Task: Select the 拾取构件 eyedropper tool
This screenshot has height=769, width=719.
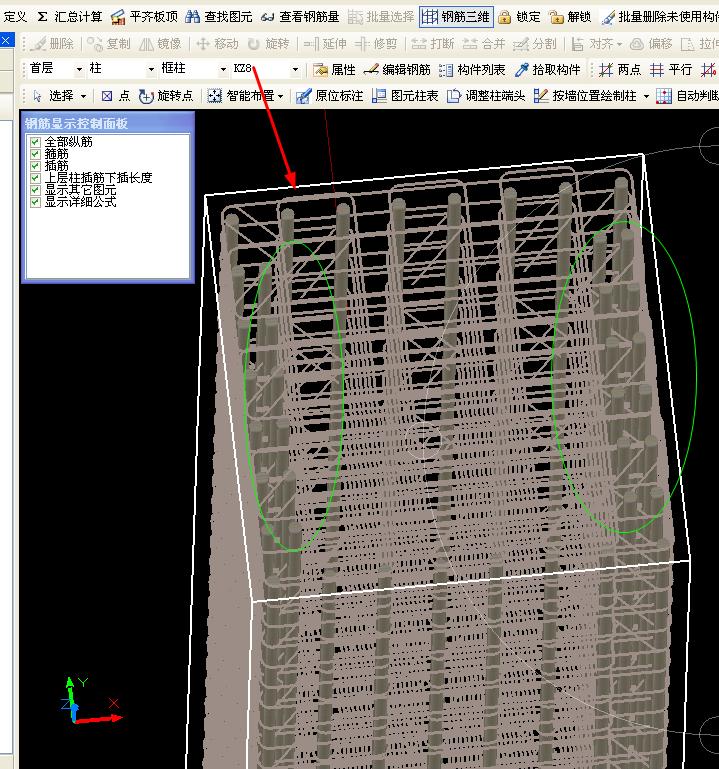Action: pos(547,69)
